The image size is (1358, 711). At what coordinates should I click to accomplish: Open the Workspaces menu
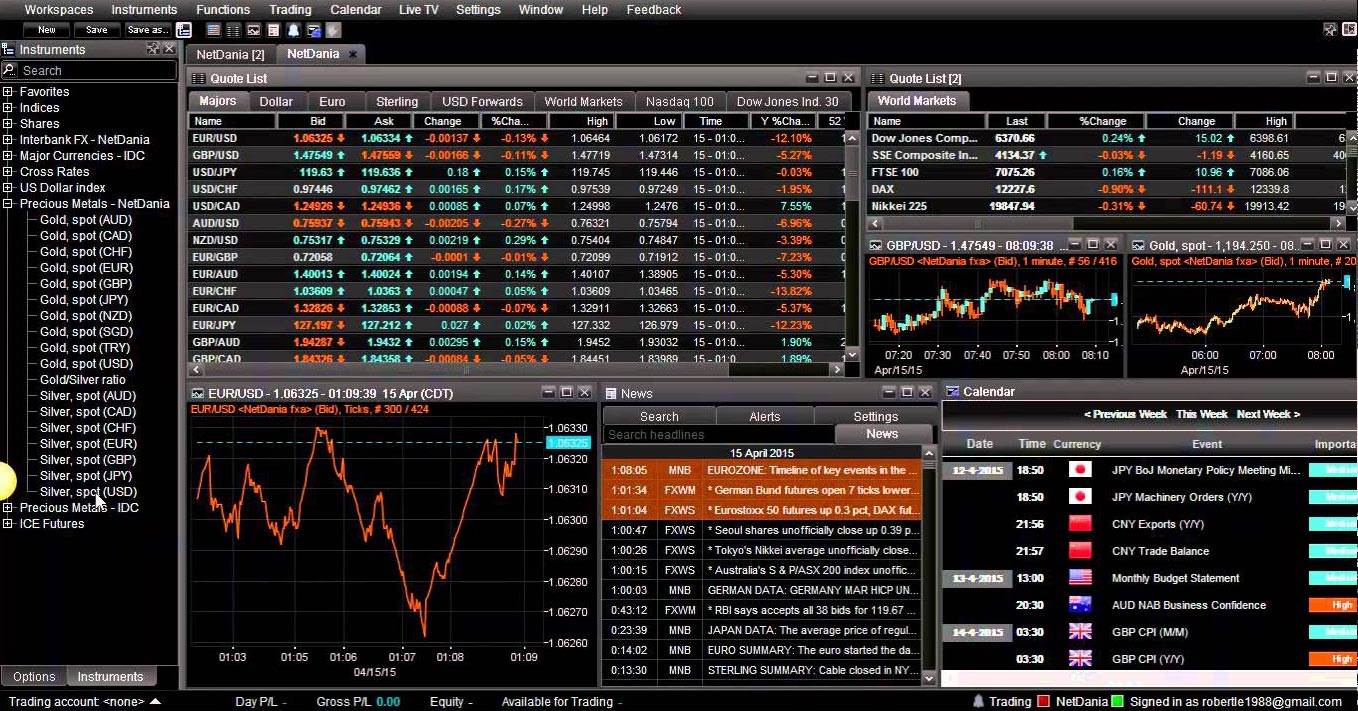point(59,10)
